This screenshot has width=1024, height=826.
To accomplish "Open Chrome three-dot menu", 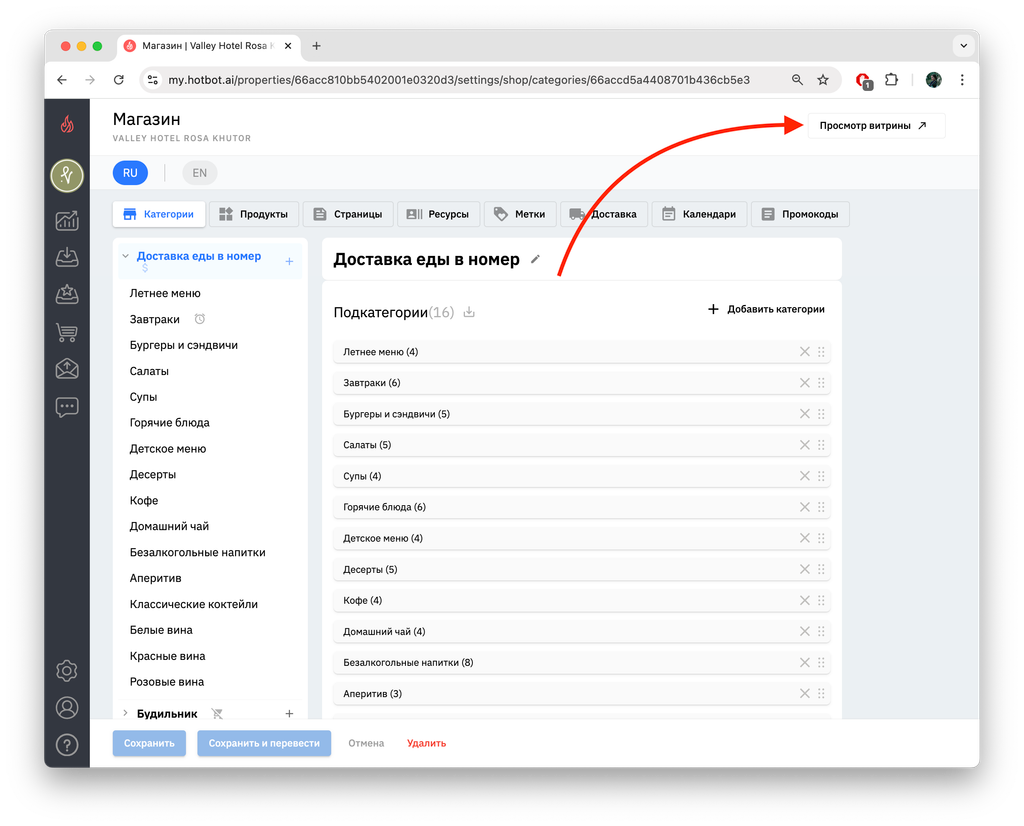I will [962, 80].
